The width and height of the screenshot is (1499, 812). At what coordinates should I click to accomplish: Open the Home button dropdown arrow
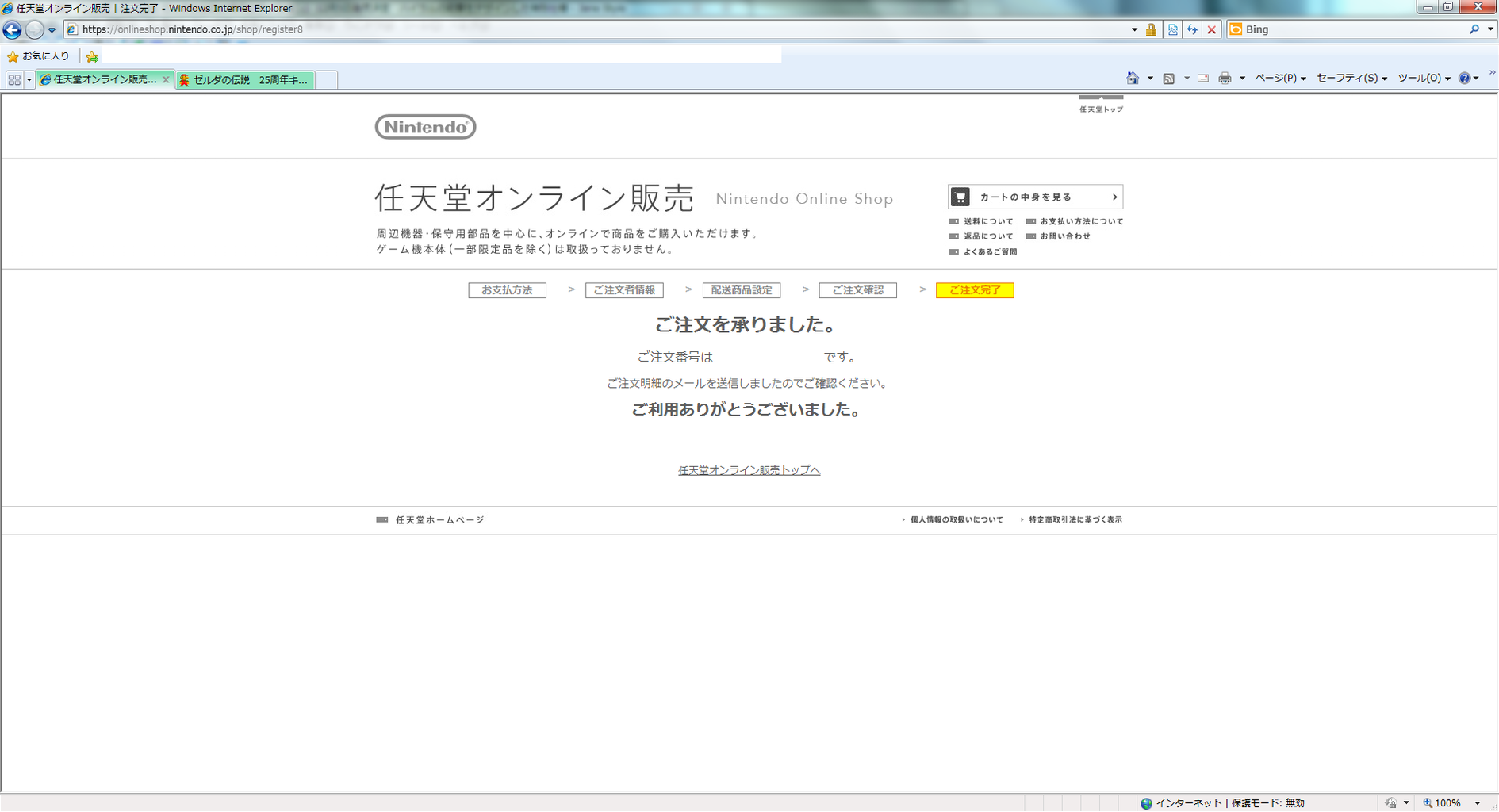(1150, 79)
